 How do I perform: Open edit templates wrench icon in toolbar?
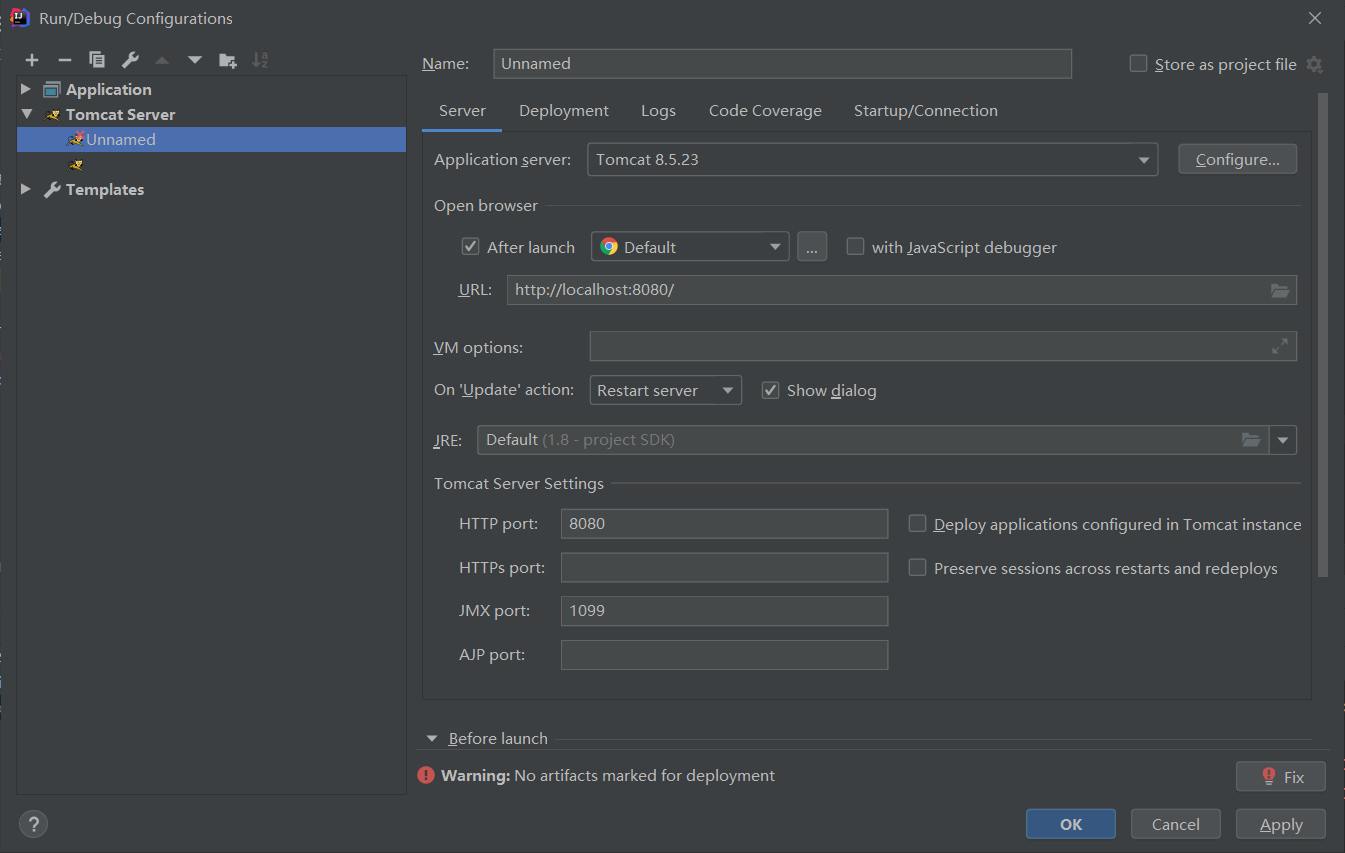click(x=130, y=60)
